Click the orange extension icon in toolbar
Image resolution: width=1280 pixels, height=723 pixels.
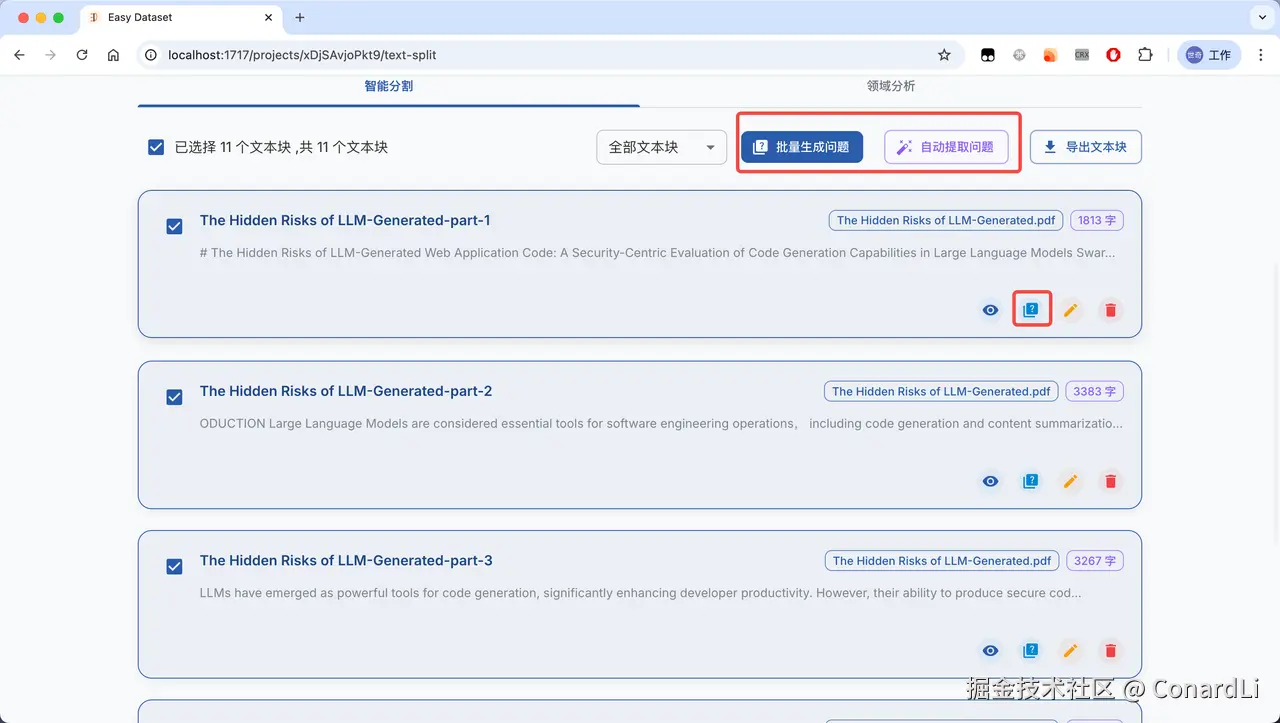pyautogui.click(x=1050, y=55)
